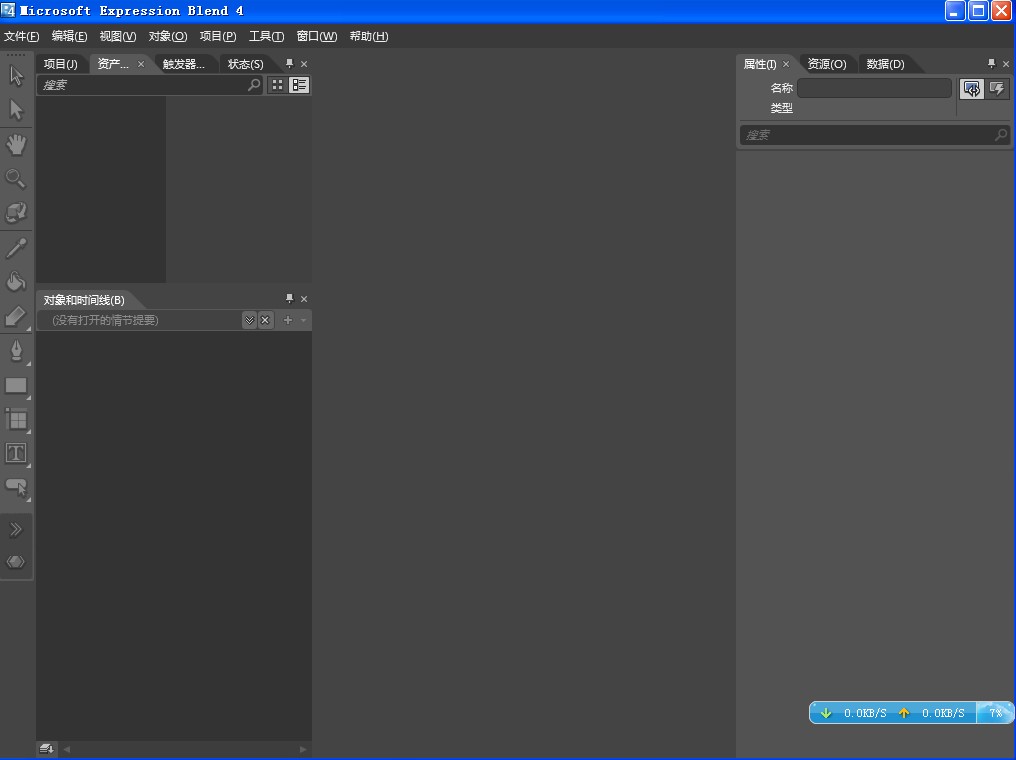The height and width of the screenshot is (760, 1016).
Task: Open the 窗口(W) menu
Action: coord(317,36)
